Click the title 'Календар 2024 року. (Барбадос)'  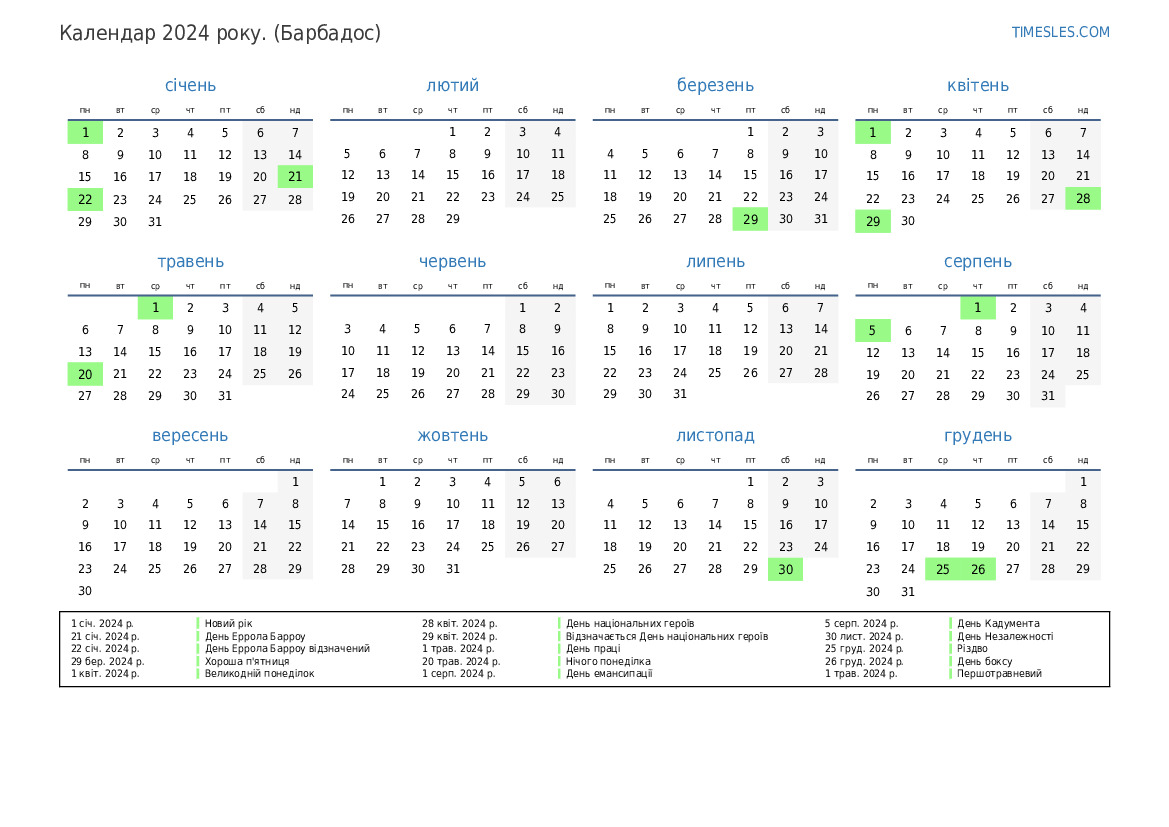220,34
